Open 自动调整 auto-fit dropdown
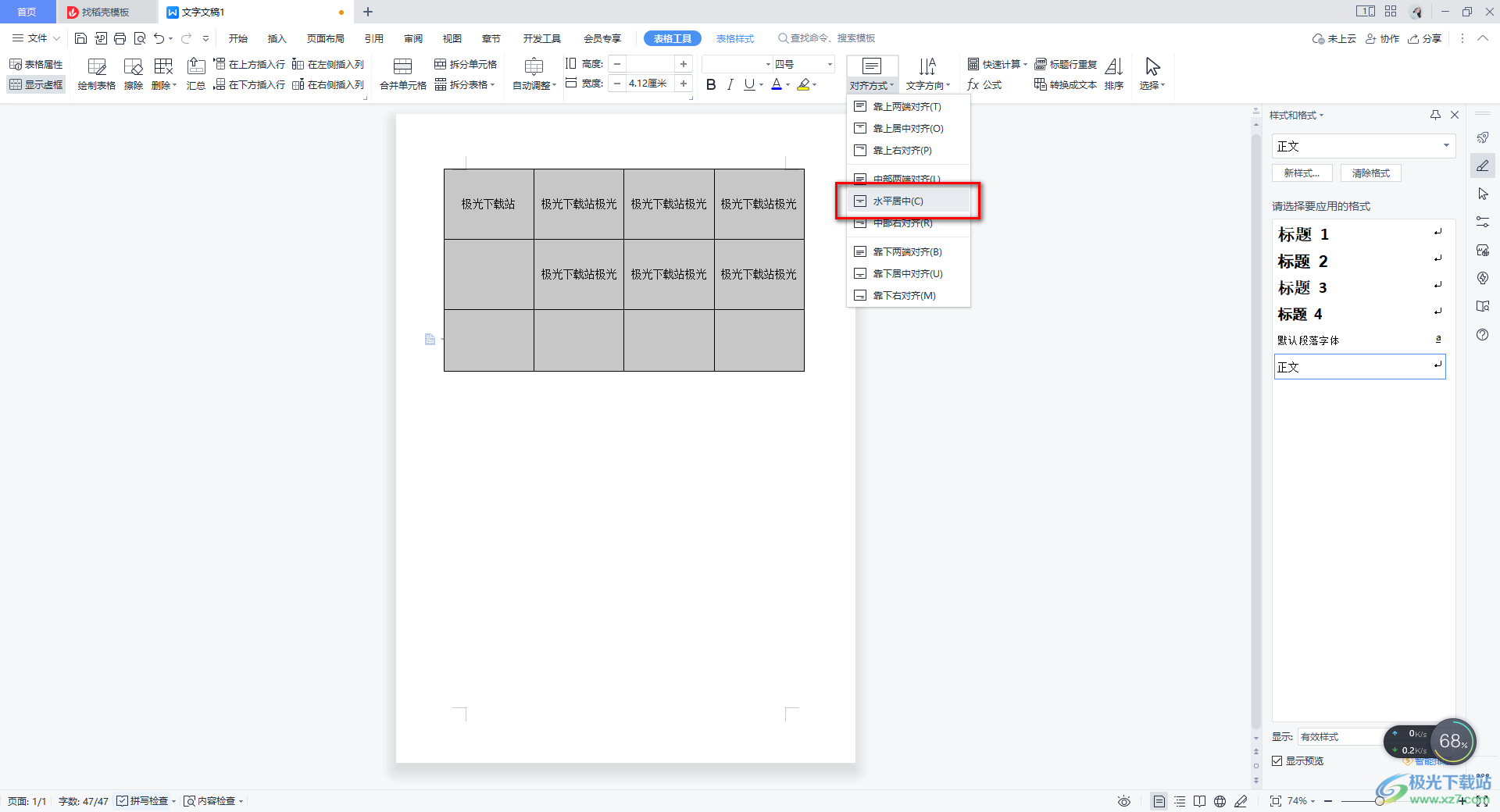Image resolution: width=1500 pixels, height=812 pixels. pos(534,75)
